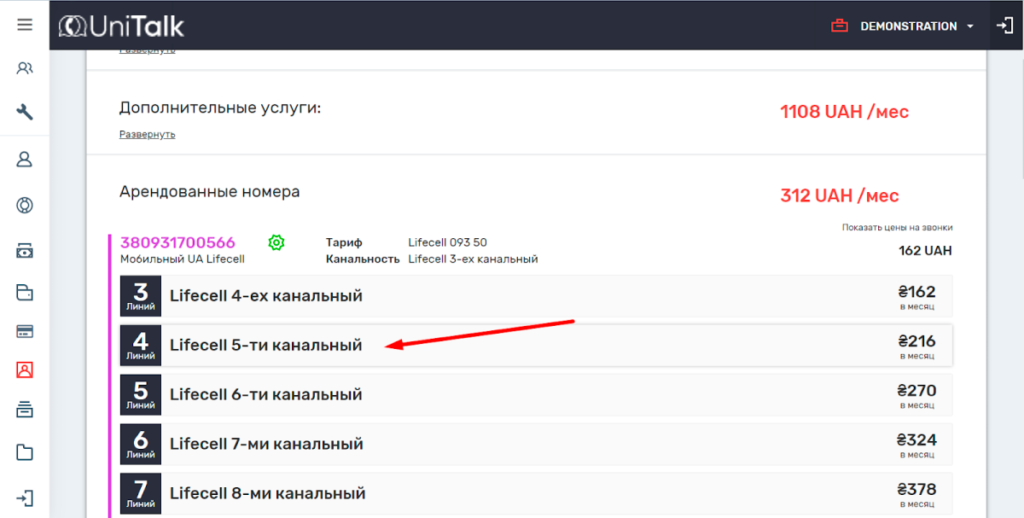Click the single user profile sidebar icon
1024x518 pixels.
coord(25,159)
